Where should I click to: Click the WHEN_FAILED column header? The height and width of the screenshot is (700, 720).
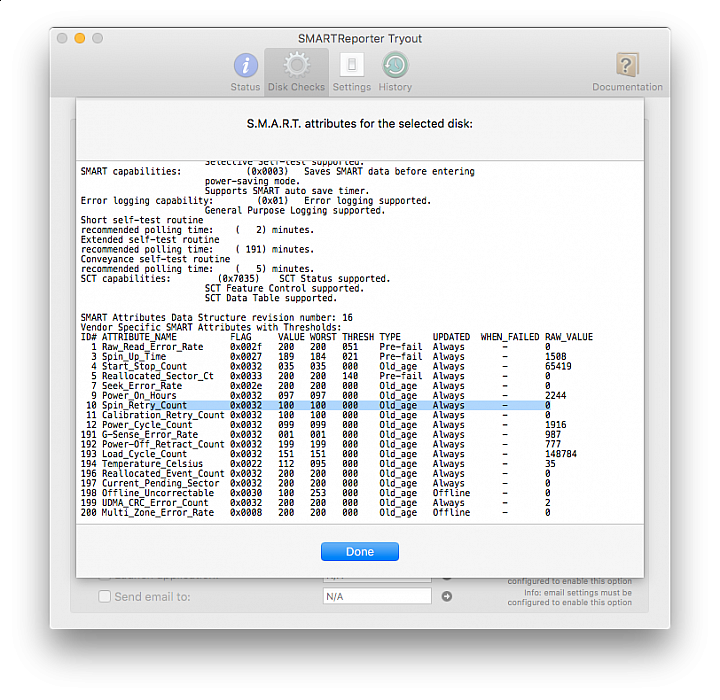pyautogui.click(x=510, y=337)
